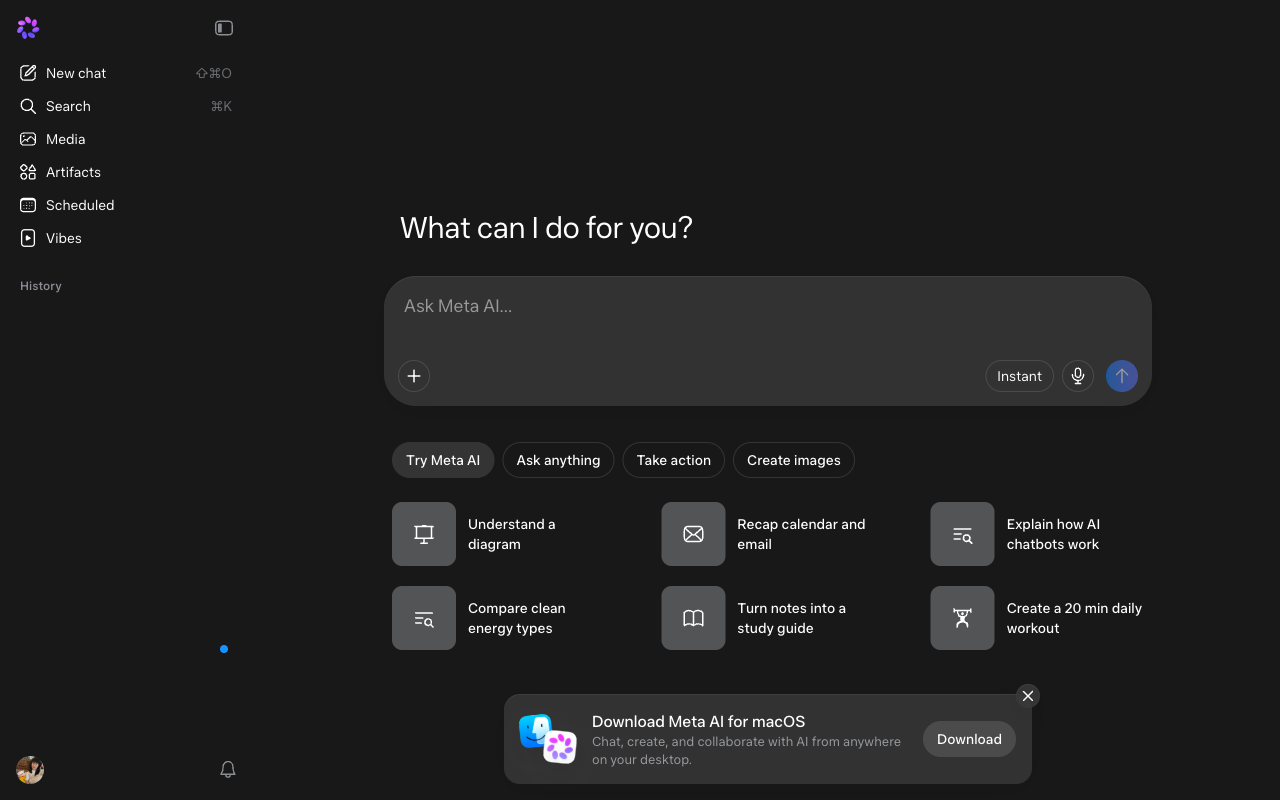Open the Vibes section
Image resolution: width=1280 pixels, height=800 pixels.
pos(125,238)
